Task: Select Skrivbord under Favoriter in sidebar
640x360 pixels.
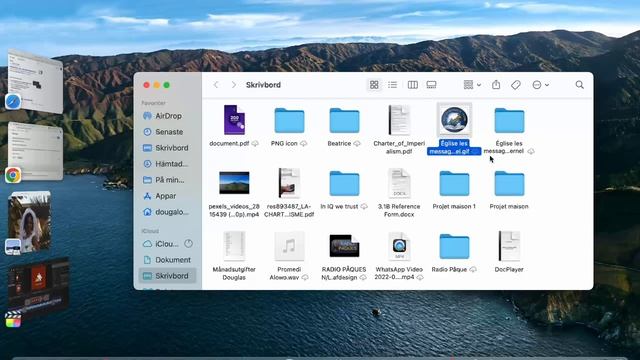Action: tap(167, 148)
